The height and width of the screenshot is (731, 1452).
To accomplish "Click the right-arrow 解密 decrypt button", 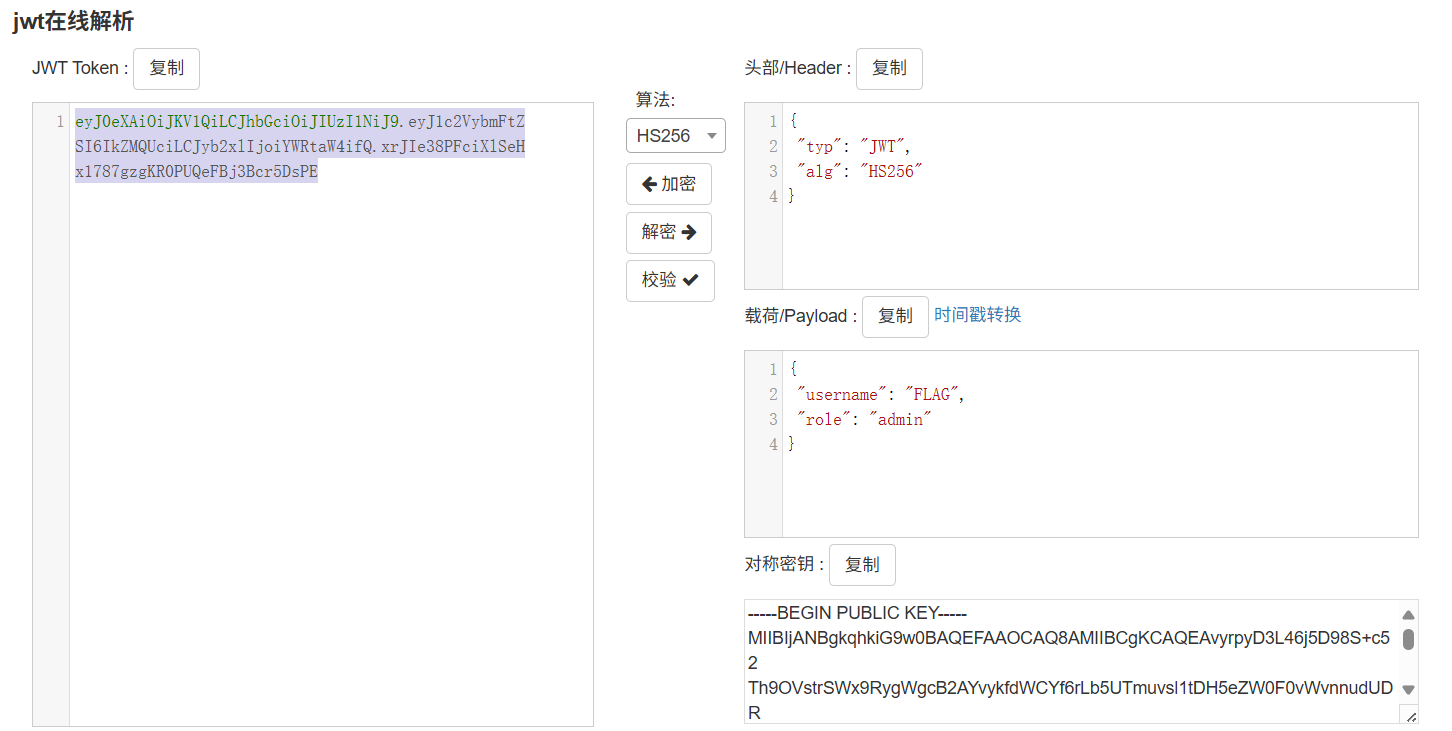I will pyautogui.click(x=668, y=232).
